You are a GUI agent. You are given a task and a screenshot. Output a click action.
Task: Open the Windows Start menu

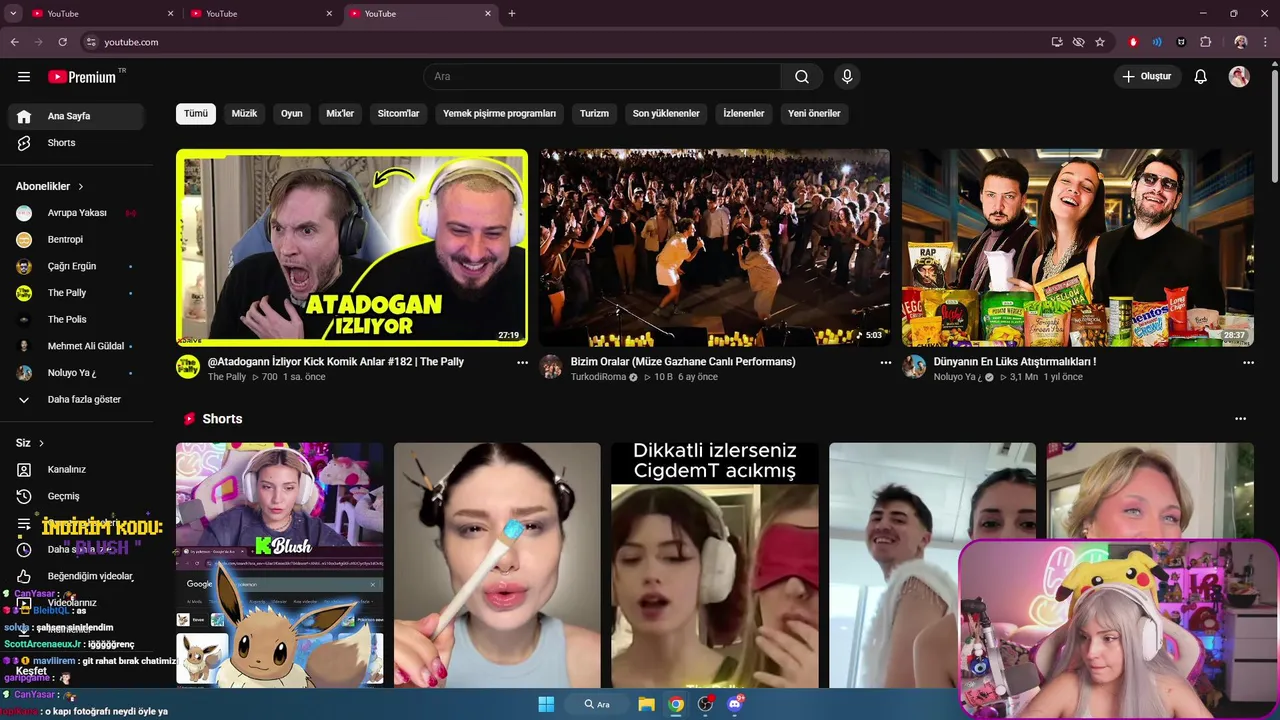pyautogui.click(x=546, y=704)
